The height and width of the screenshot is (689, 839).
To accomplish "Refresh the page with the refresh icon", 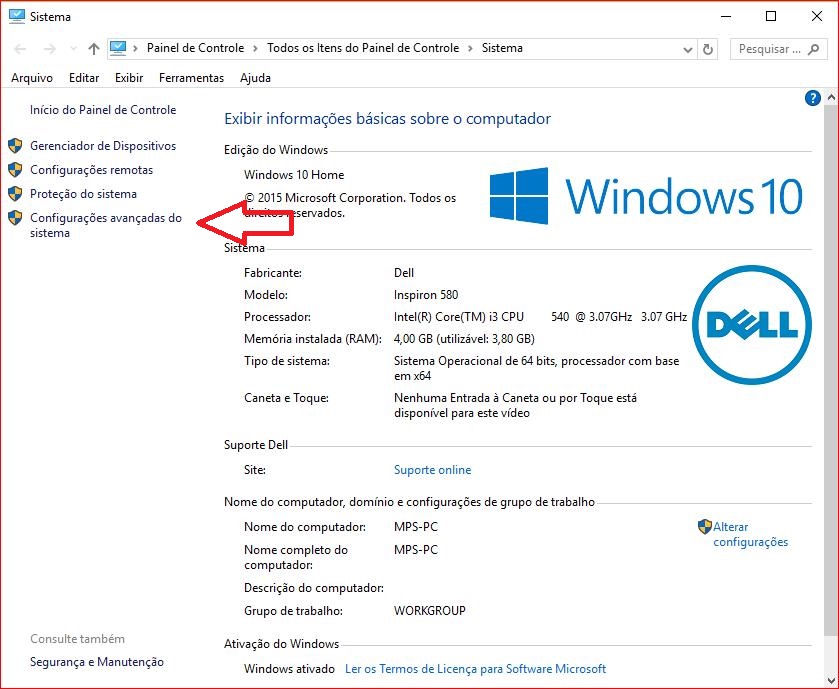I will [707, 48].
